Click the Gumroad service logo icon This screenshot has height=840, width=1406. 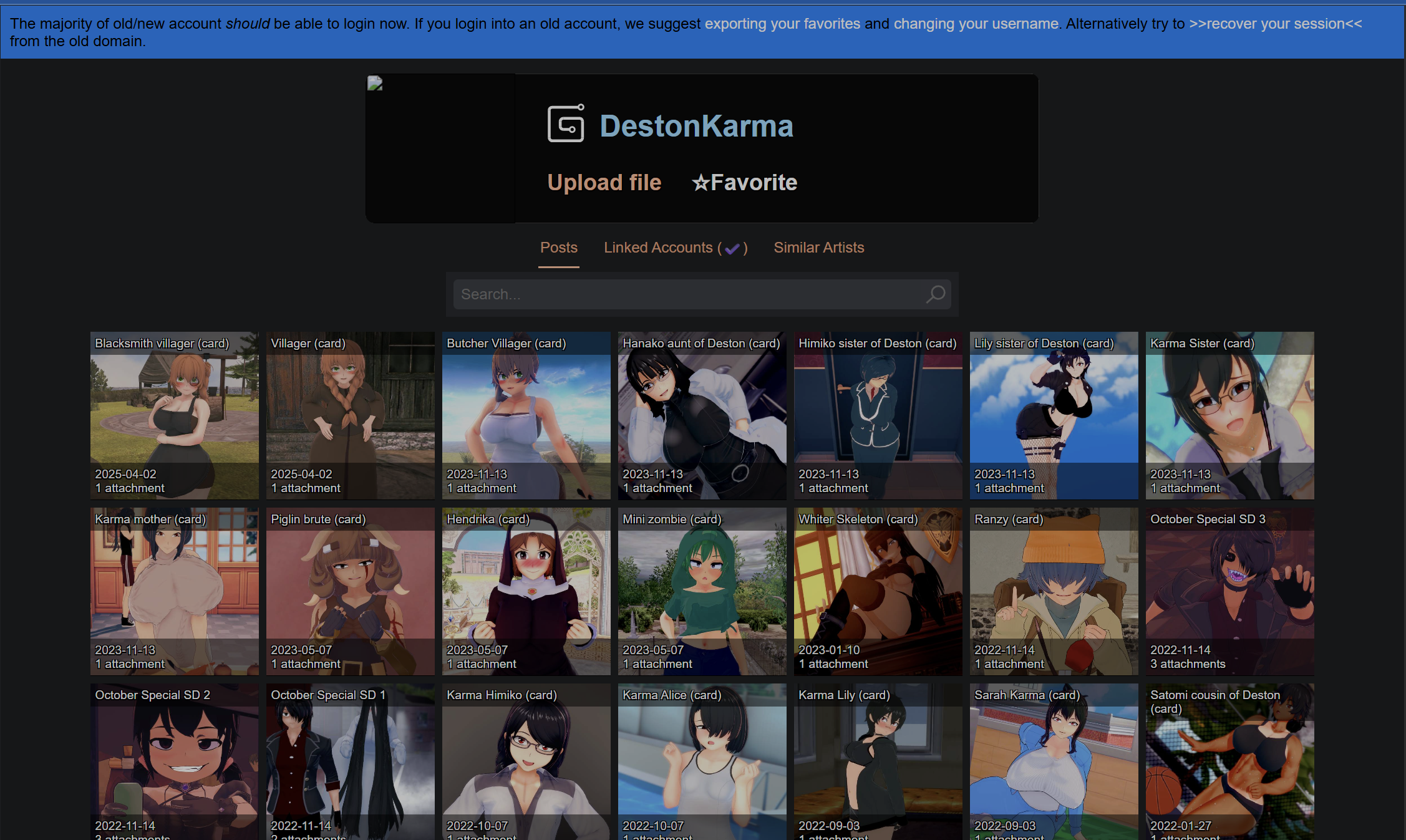point(566,124)
